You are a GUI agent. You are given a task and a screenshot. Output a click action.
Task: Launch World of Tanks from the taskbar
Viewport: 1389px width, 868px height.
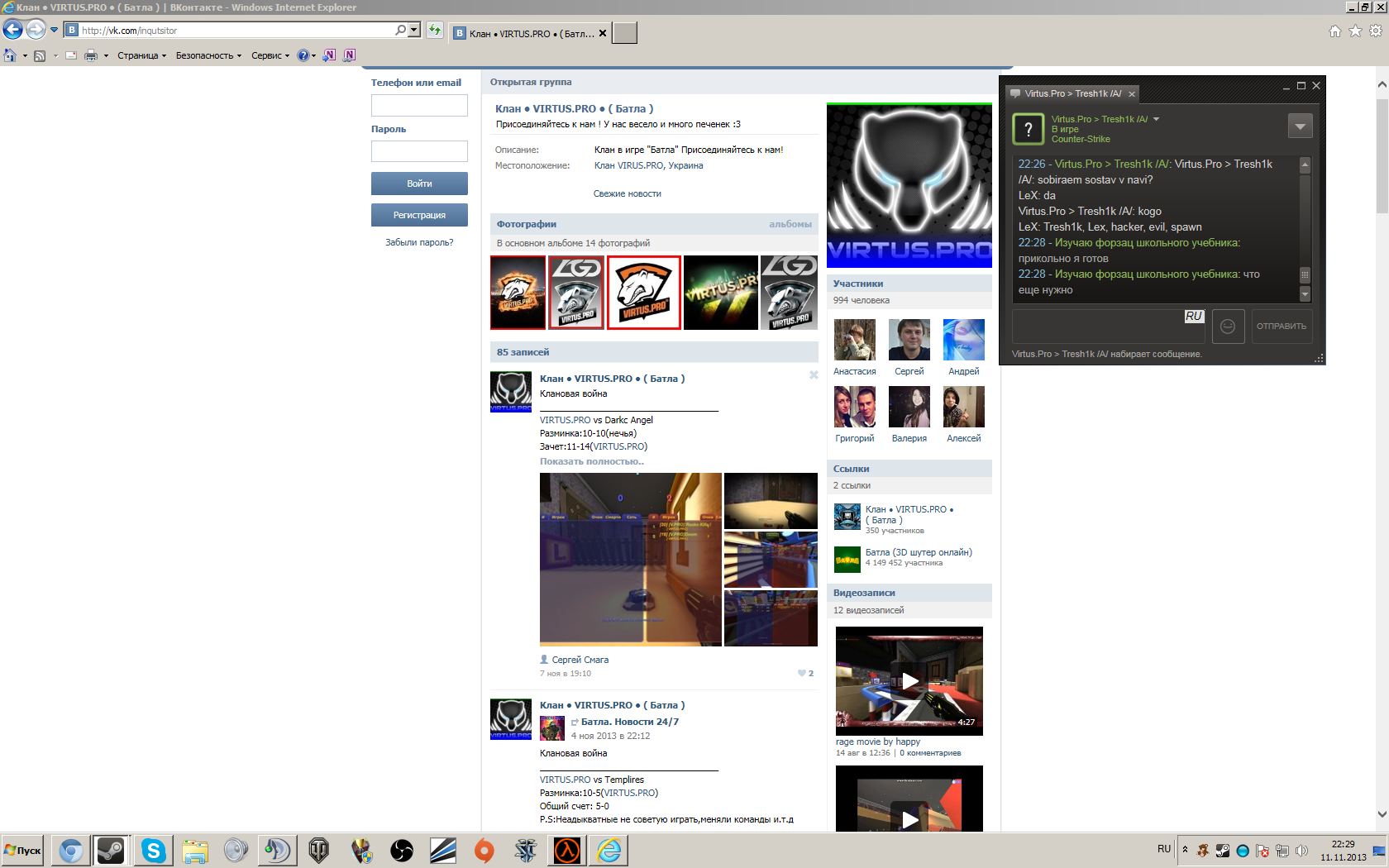[318, 851]
